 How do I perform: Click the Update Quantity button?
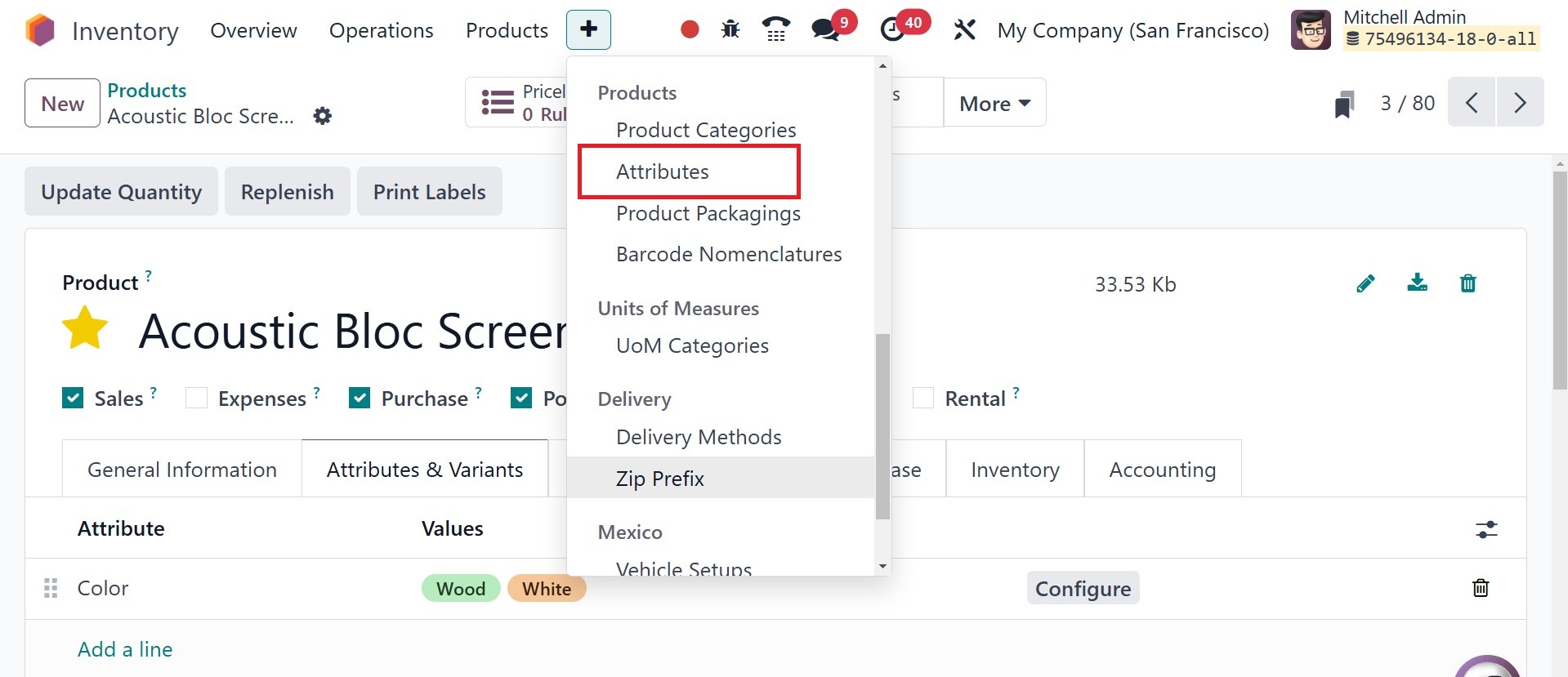121,192
